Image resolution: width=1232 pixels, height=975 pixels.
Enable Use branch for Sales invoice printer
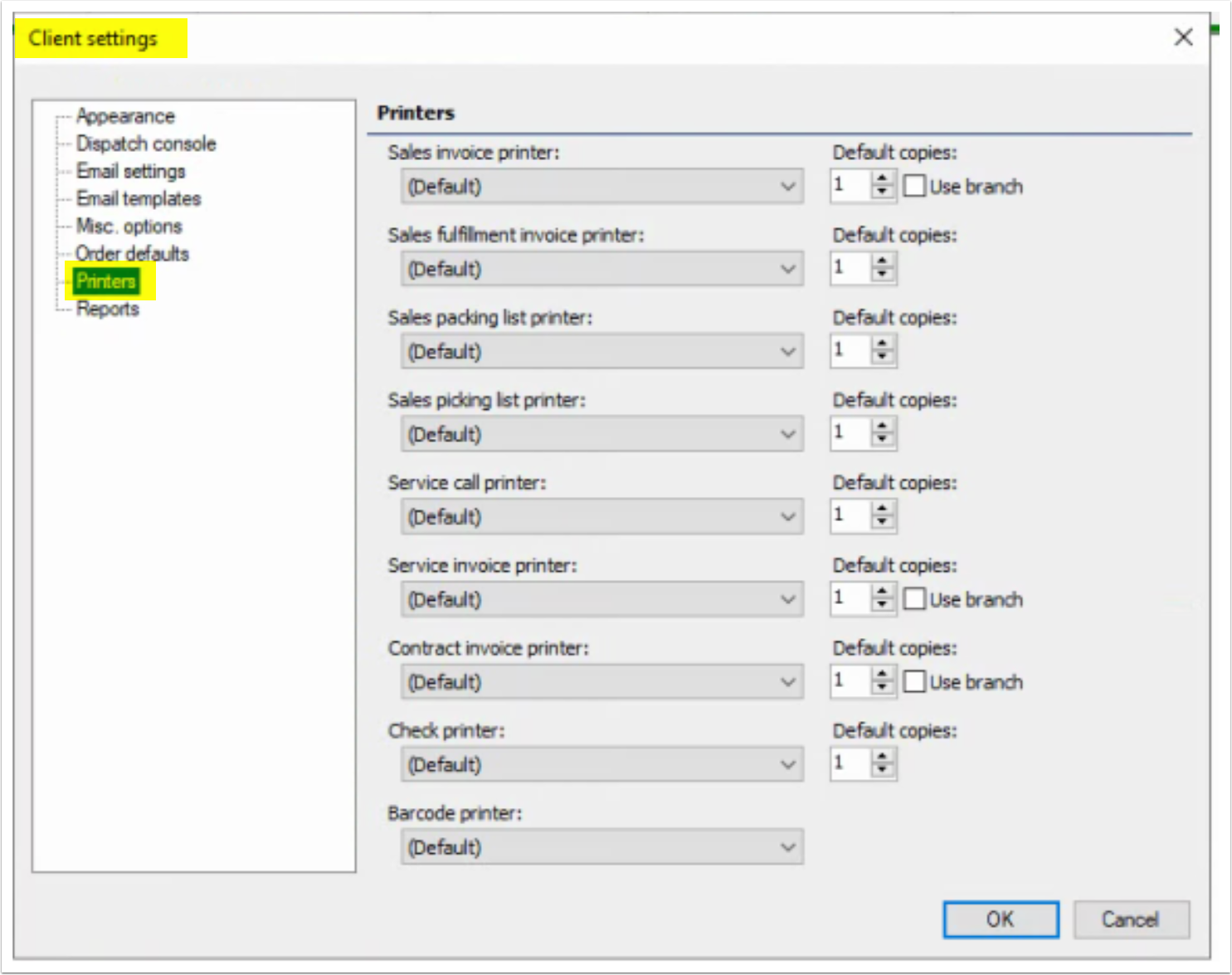(915, 186)
